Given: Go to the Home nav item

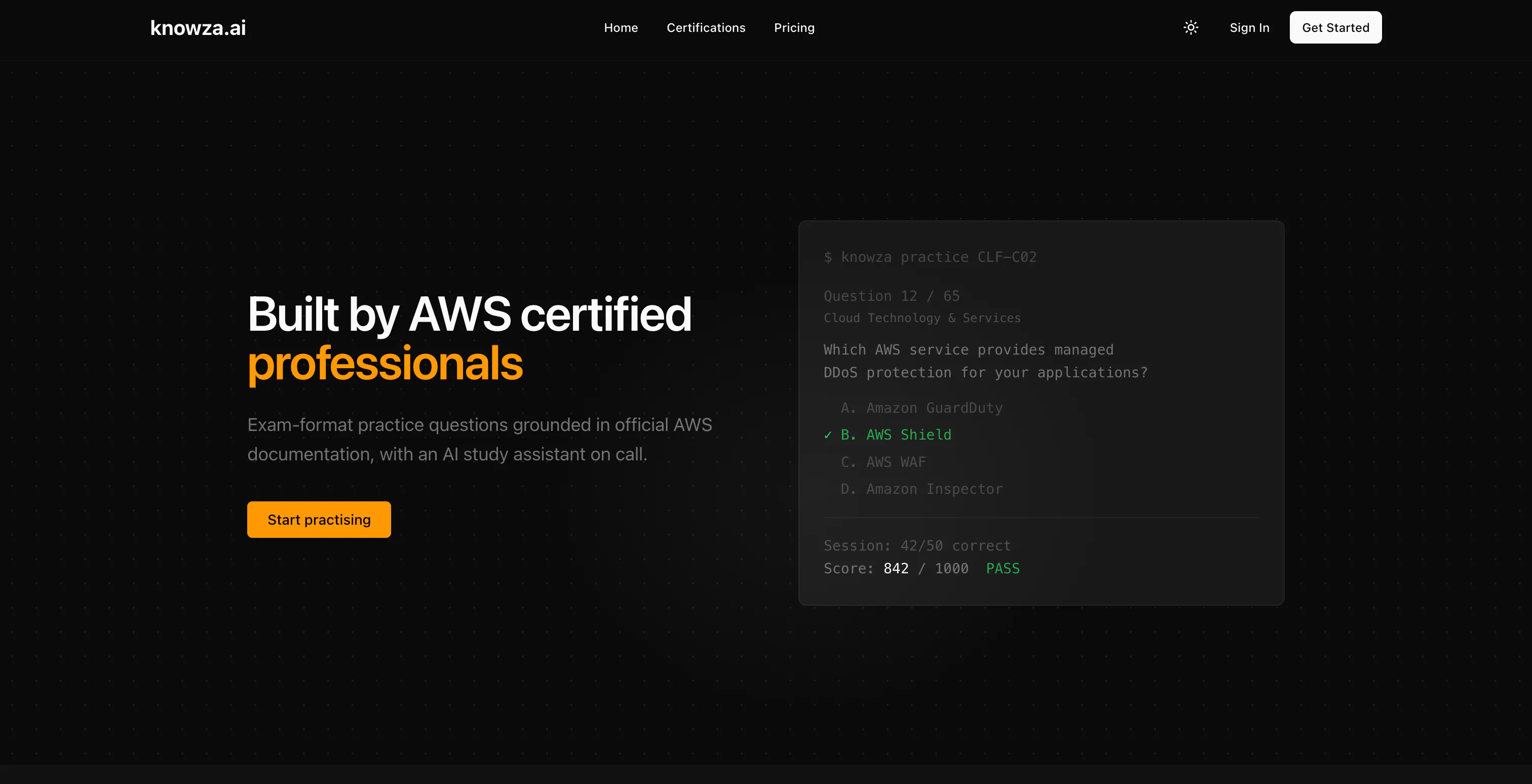Looking at the screenshot, I should coord(621,28).
